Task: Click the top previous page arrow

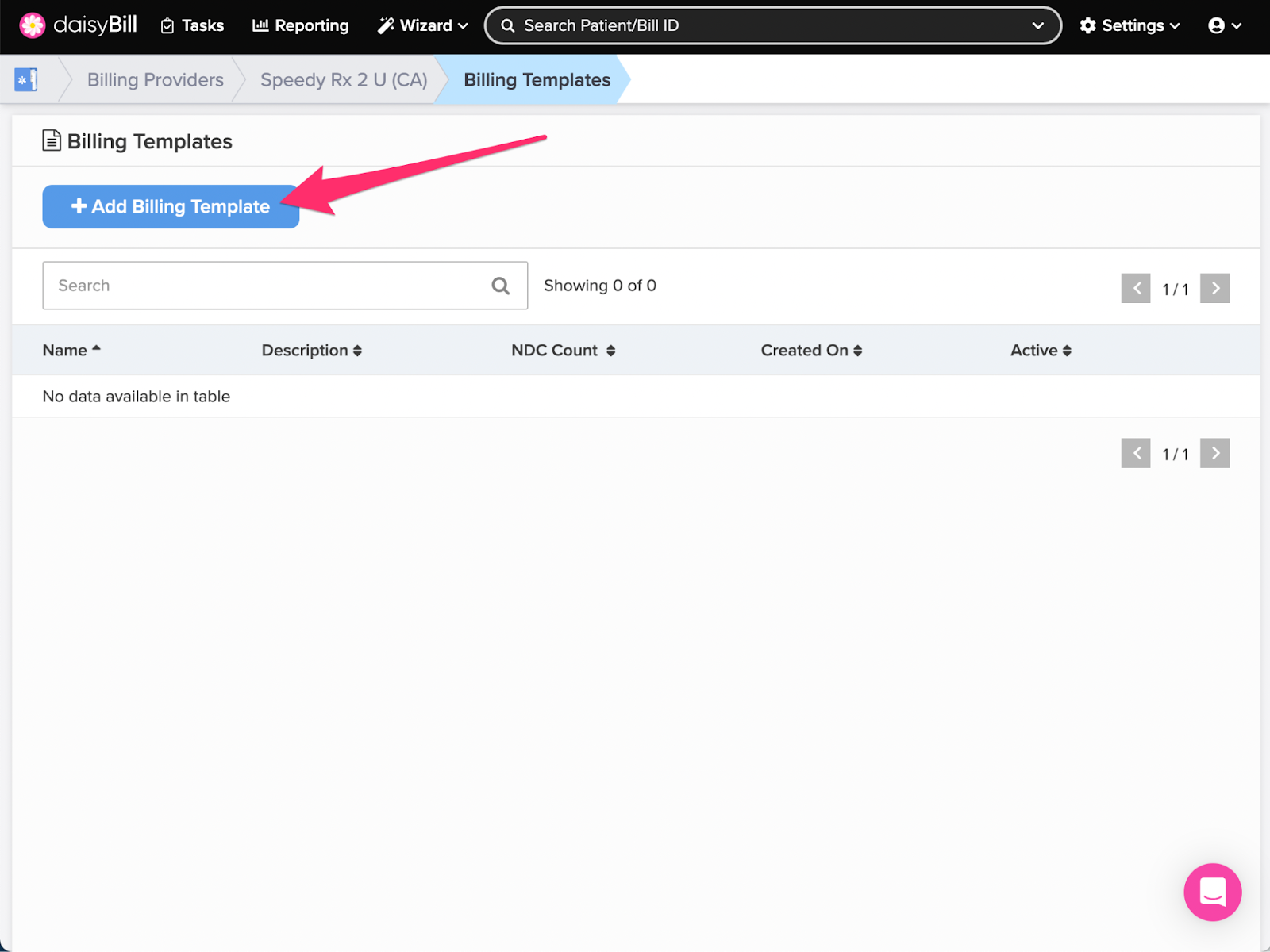Action: (x=1136, y=288)
